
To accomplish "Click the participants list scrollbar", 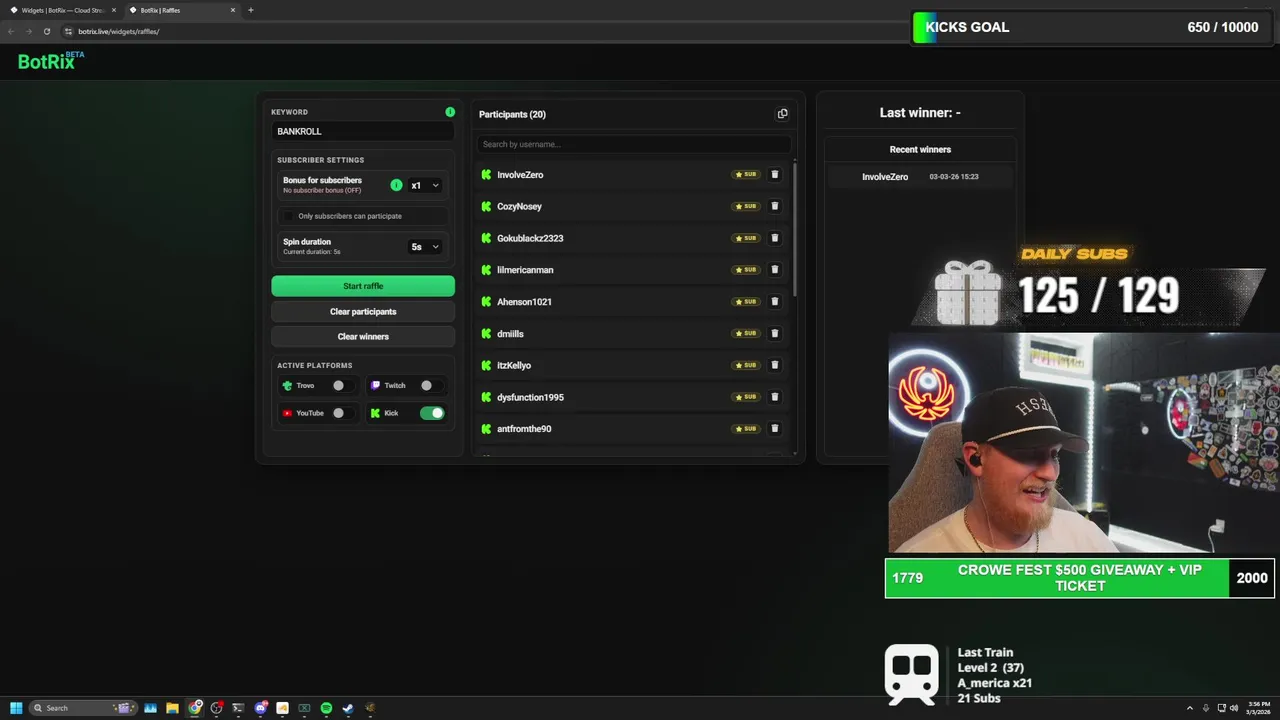I will 796,228.
